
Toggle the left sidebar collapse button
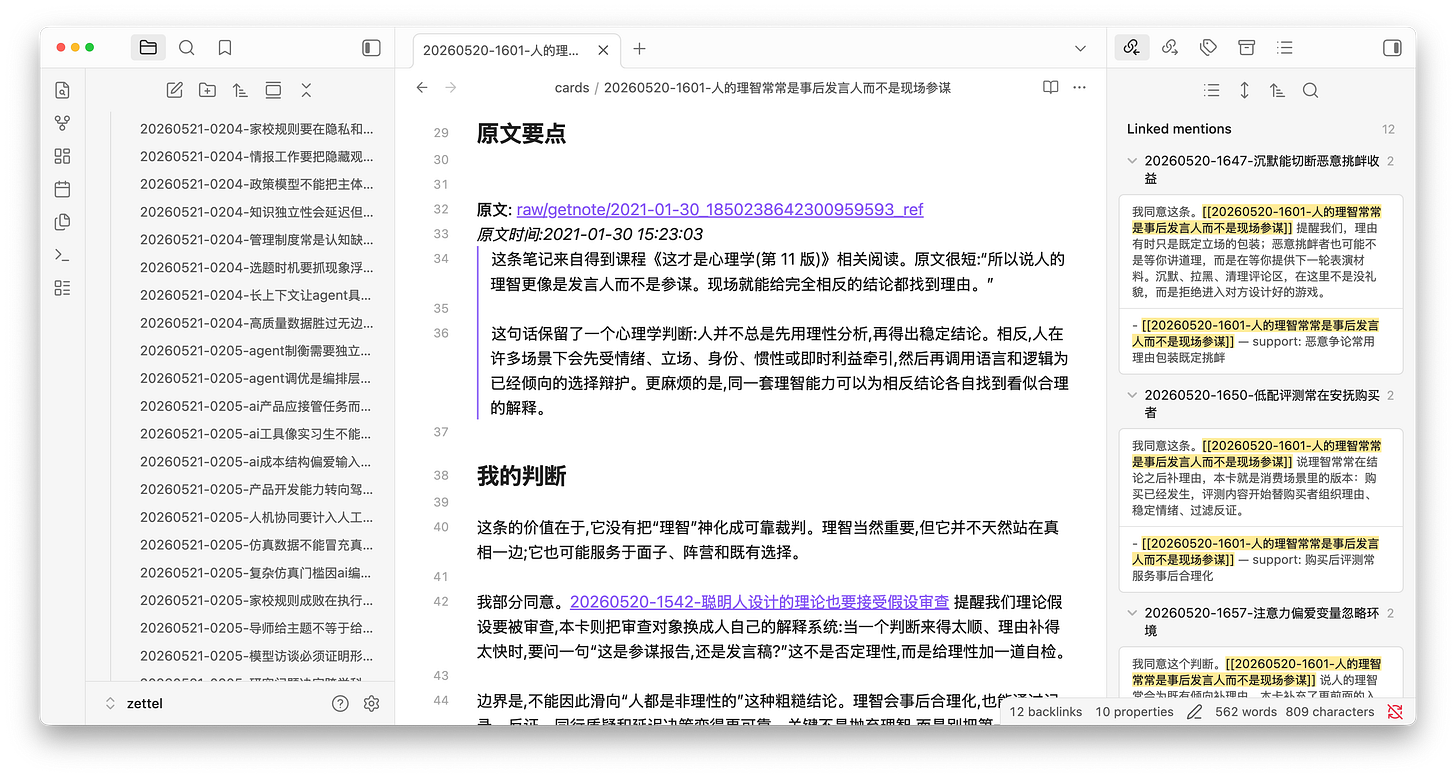click(x=371, y=48)
